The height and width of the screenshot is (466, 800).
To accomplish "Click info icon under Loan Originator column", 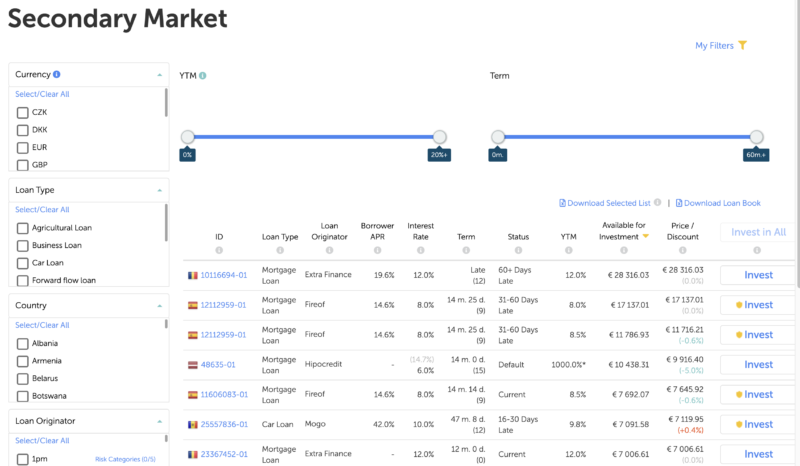I will coord(330,250).
